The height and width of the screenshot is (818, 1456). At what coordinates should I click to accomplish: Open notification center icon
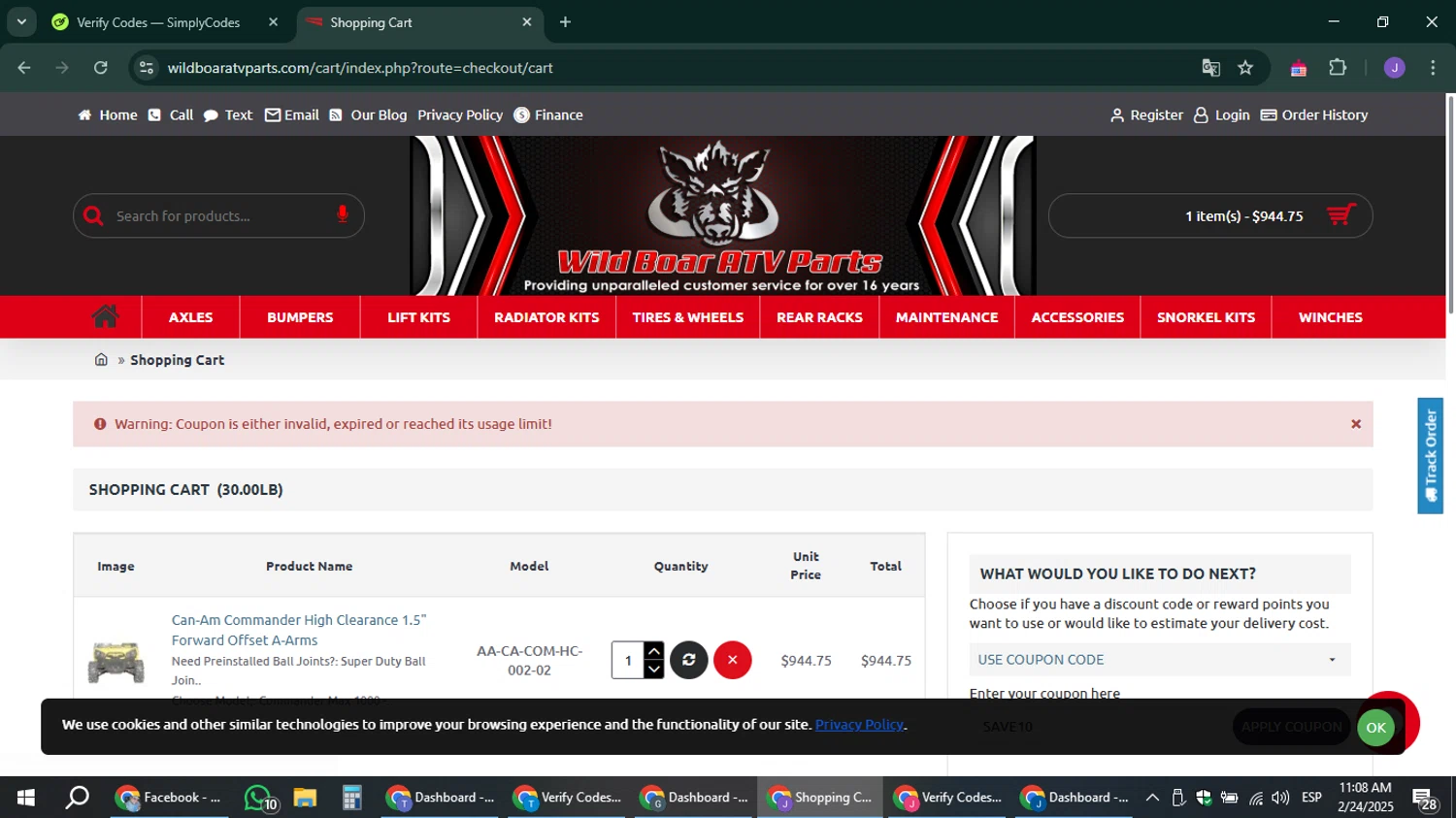[1425, 799]
